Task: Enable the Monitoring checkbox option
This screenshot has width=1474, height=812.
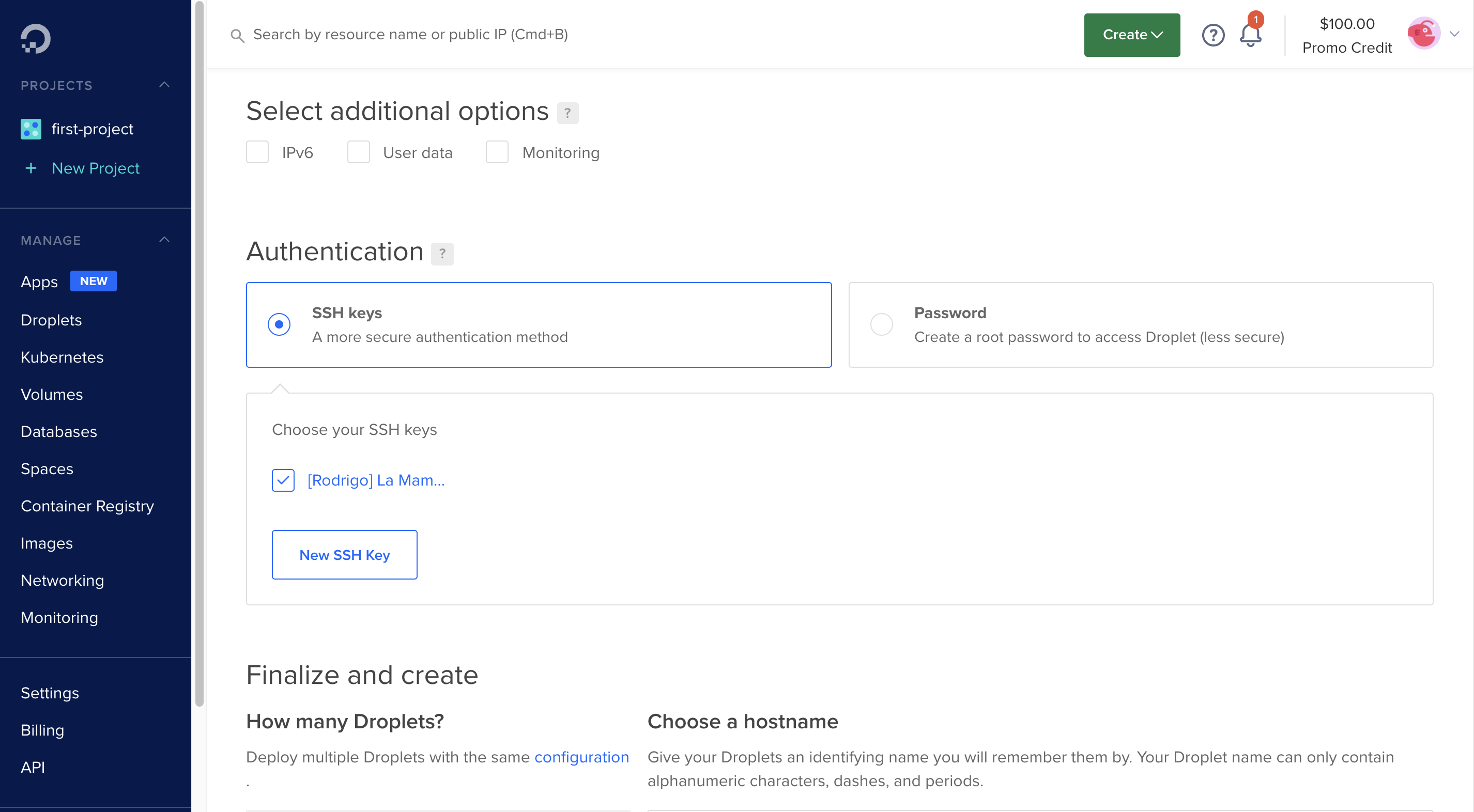Action: coord(497,152)
